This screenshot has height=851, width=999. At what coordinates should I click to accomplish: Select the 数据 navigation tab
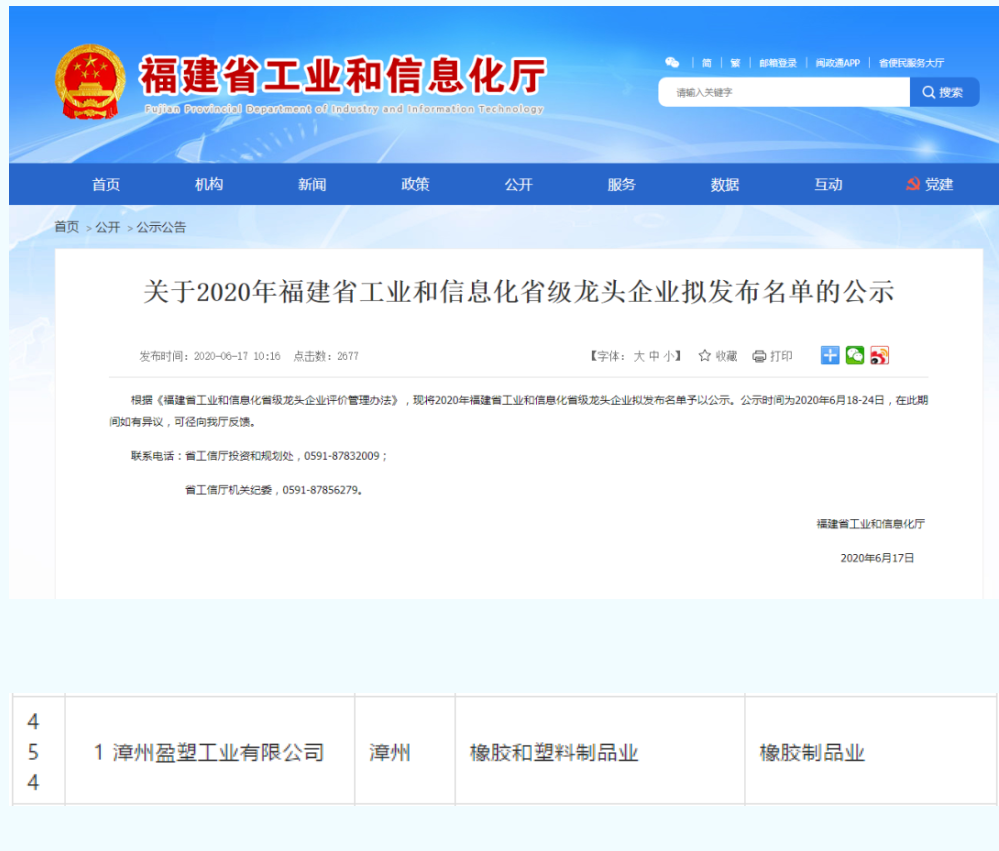[725, 184]
